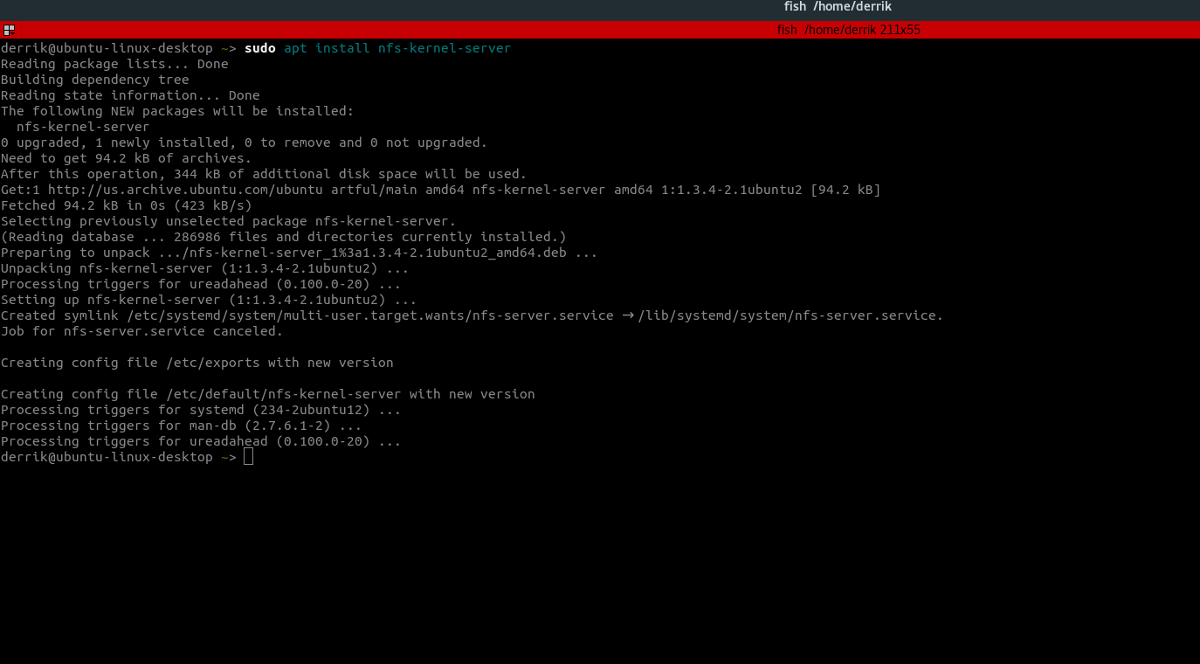Click 'Creating config file /etc/default/nfs-kernel-server' line
Image resolution: width=1200 pixels, height=664 pixels.
point(268,394)
